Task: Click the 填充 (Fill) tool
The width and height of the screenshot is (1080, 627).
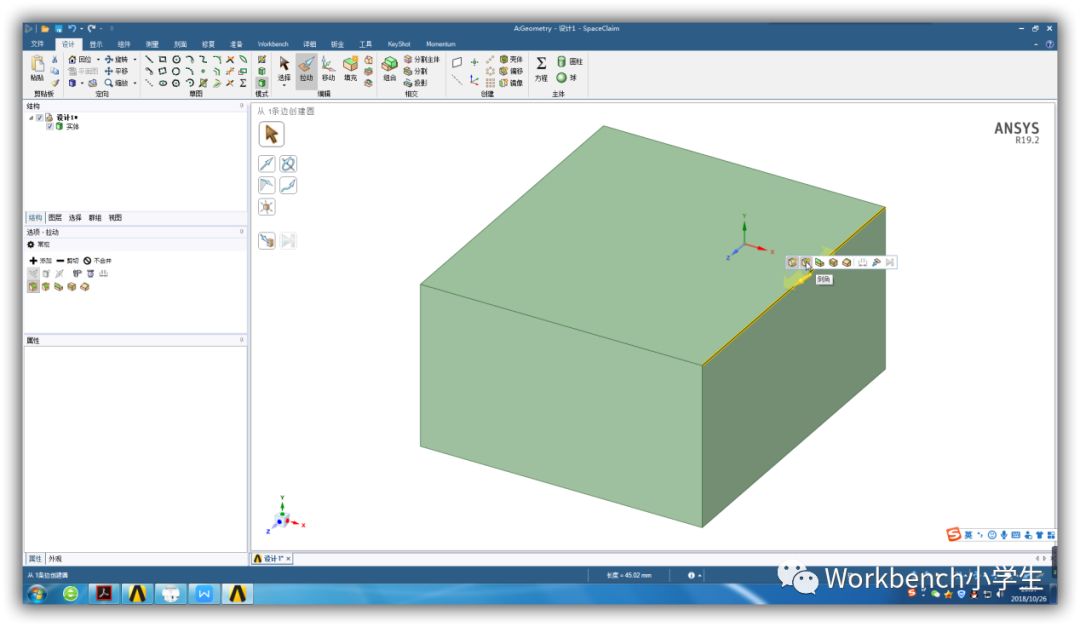Action: pos(351,70)
